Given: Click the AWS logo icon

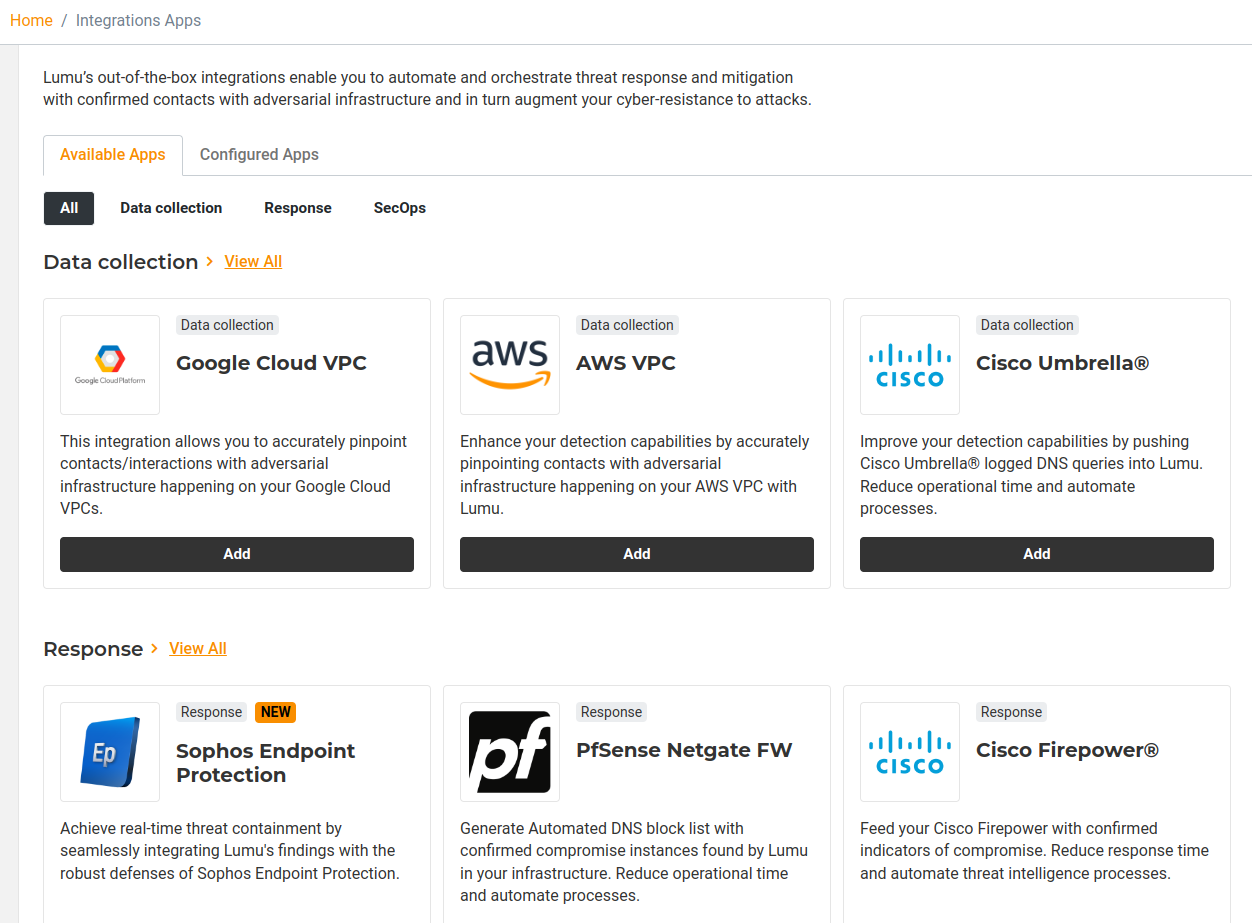Looking at the screenshot, I should click(510, 364).
